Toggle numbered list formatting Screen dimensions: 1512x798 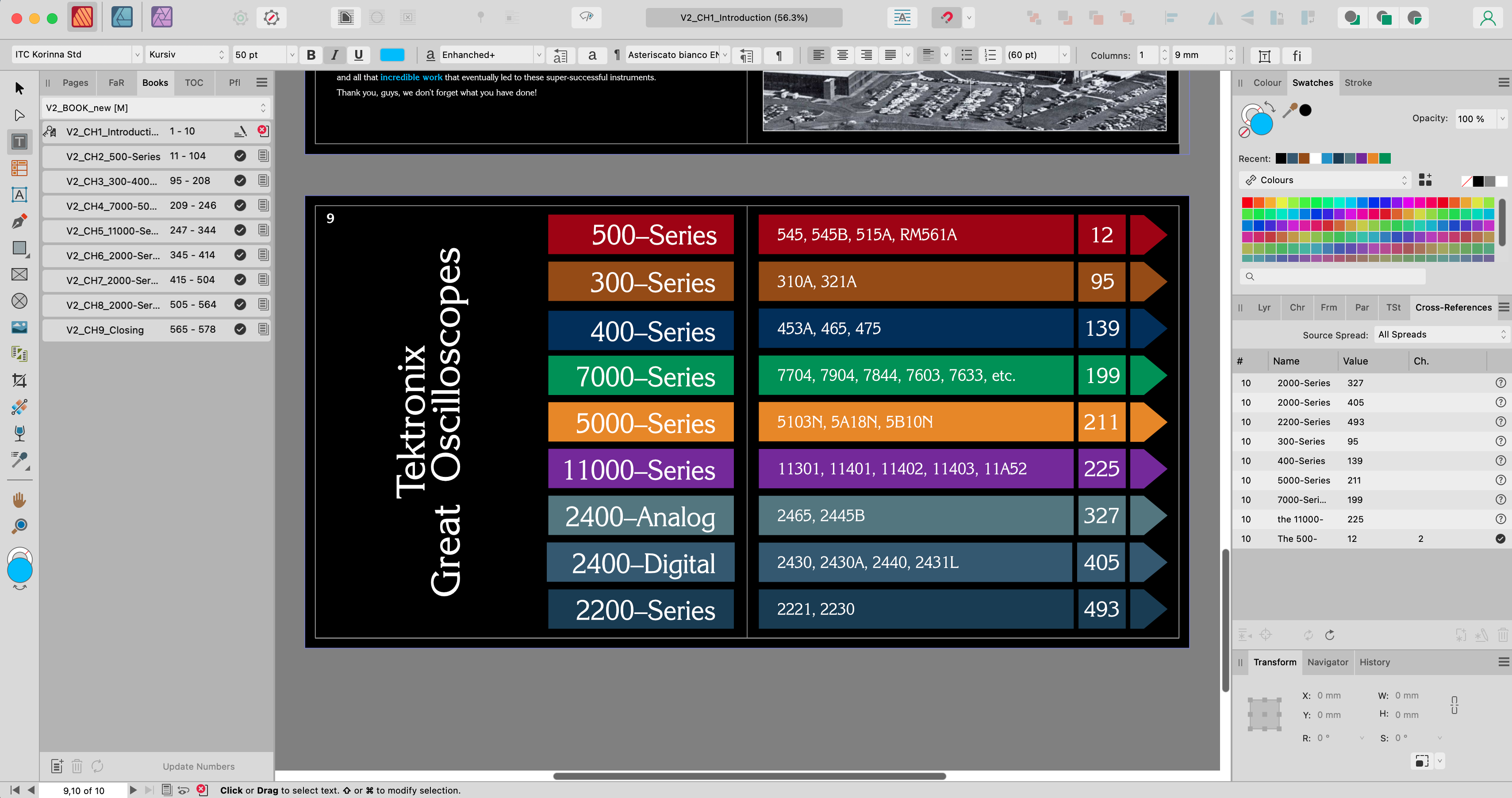click(x=990, y=55)
